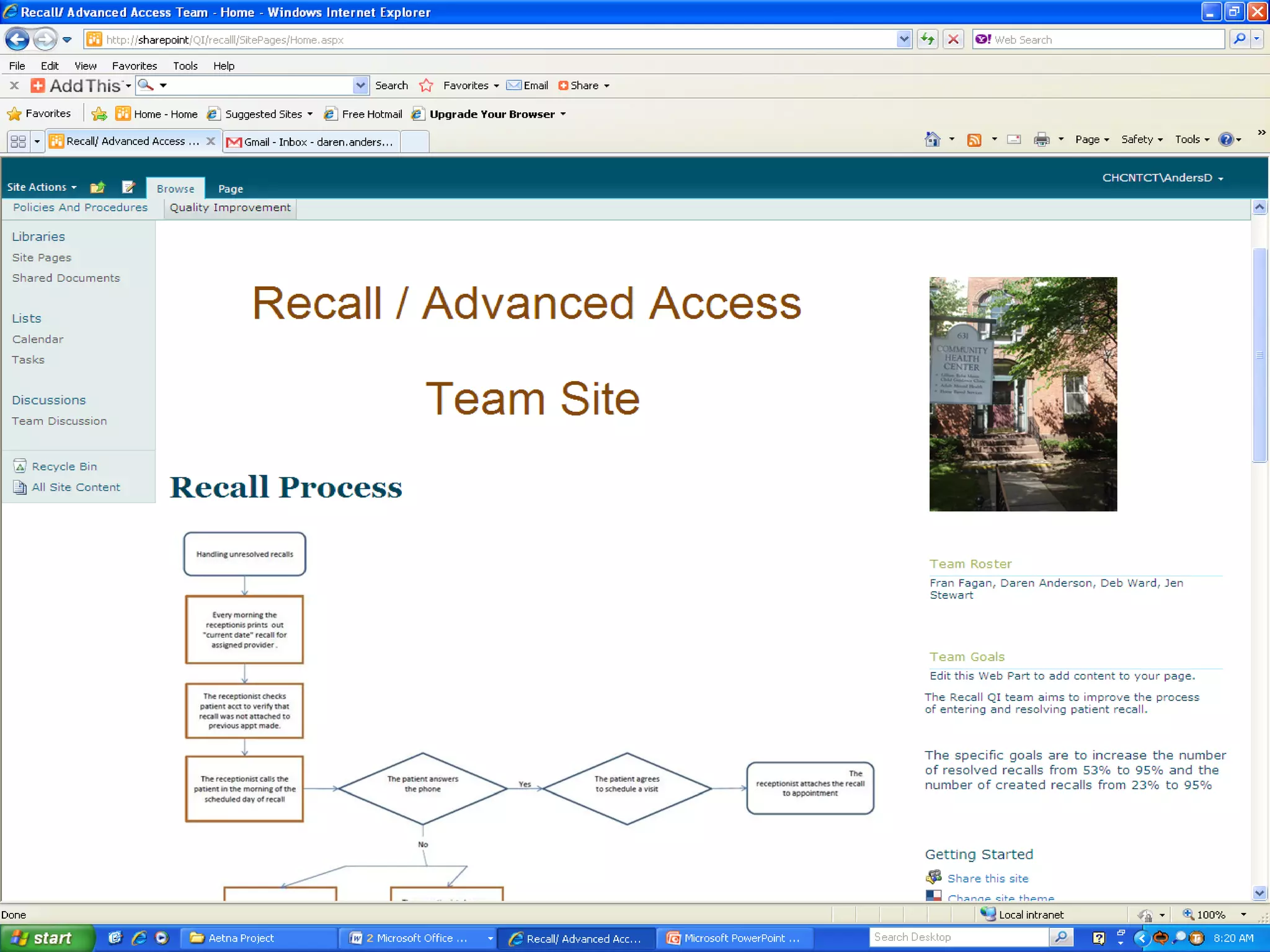Open the Tools menu in menu bar
The image size is (1270, 952).
(x=185, y=66)
